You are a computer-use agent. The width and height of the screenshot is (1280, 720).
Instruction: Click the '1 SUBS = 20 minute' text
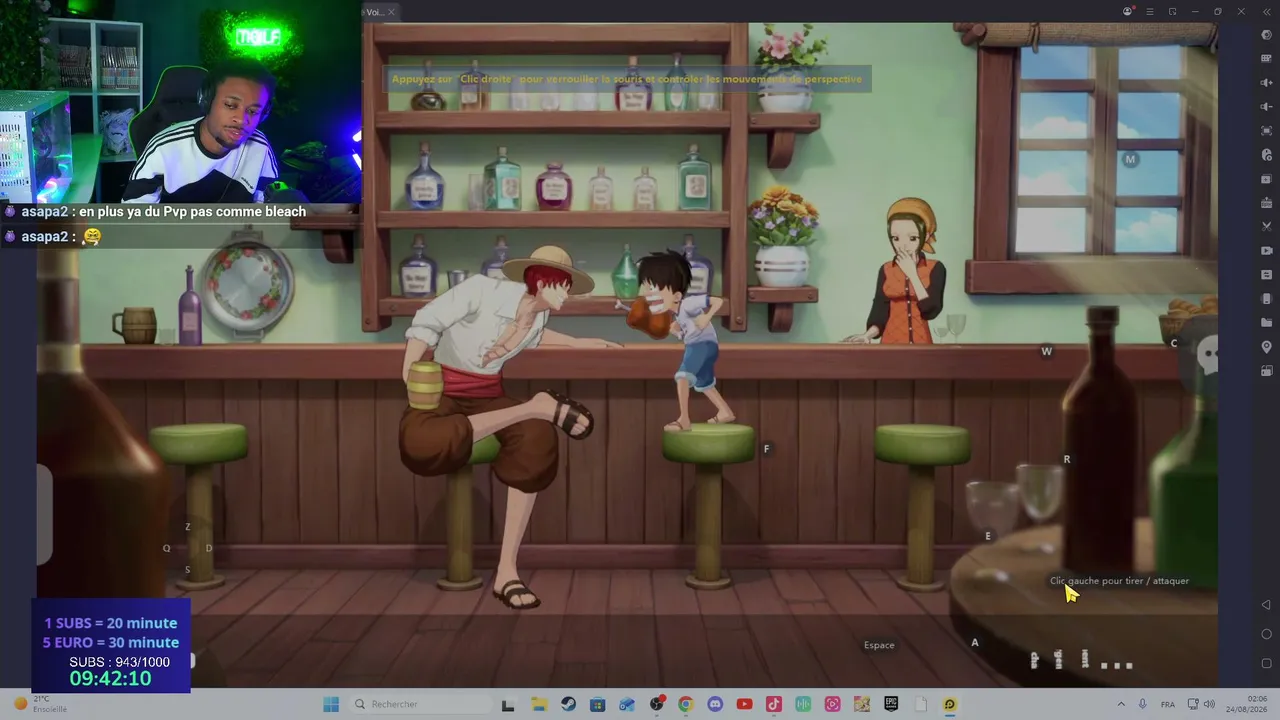point(110,623)
